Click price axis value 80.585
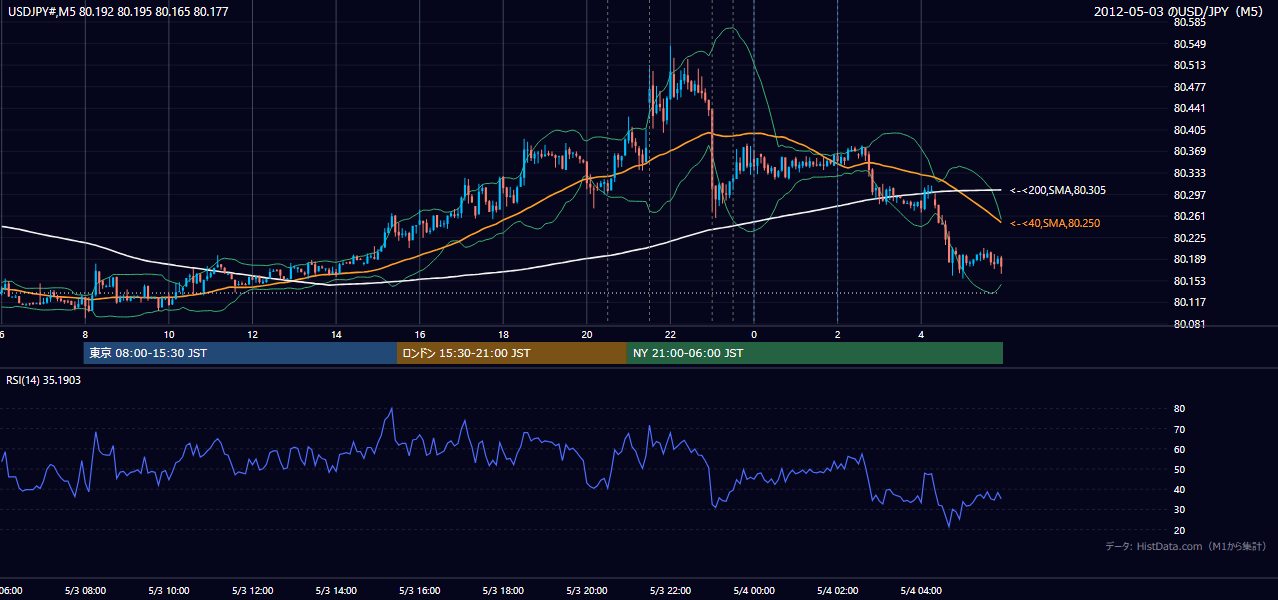The image size is (1278, 600). 1188,22
